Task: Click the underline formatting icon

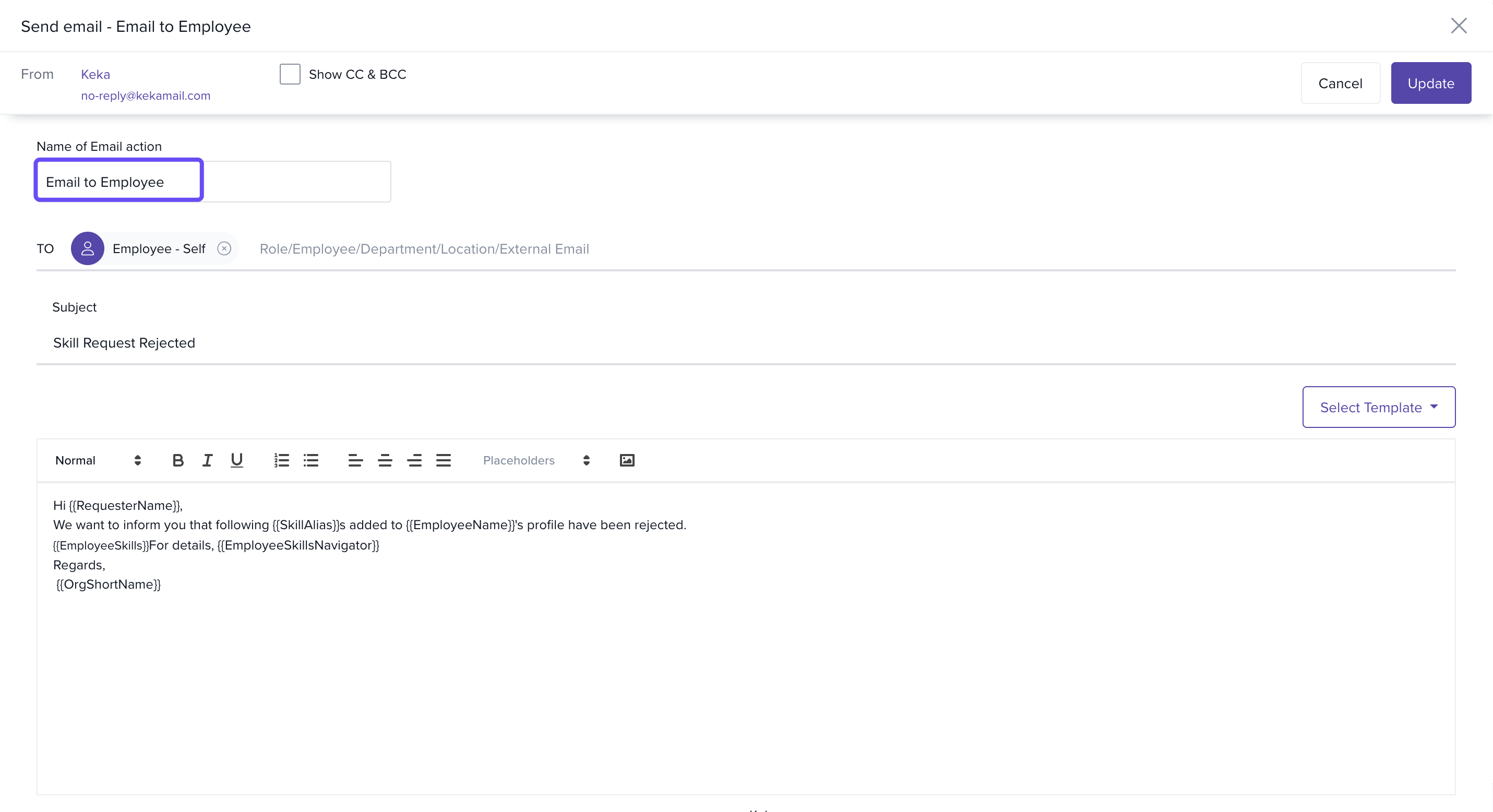Action: tap(236, 460)
